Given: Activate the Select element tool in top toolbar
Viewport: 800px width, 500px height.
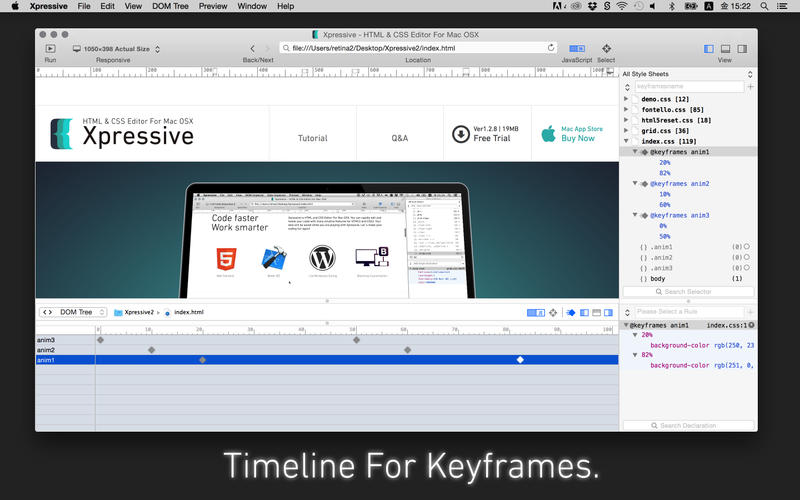Looking at the screenshot, I should point(606,48).
